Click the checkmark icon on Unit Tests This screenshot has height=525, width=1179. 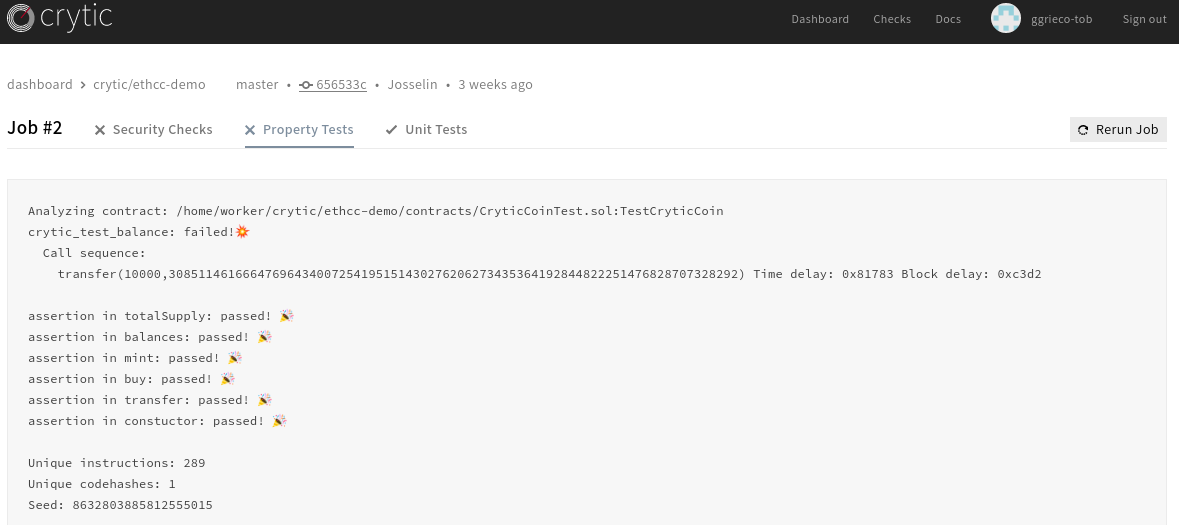coord(391,130)
